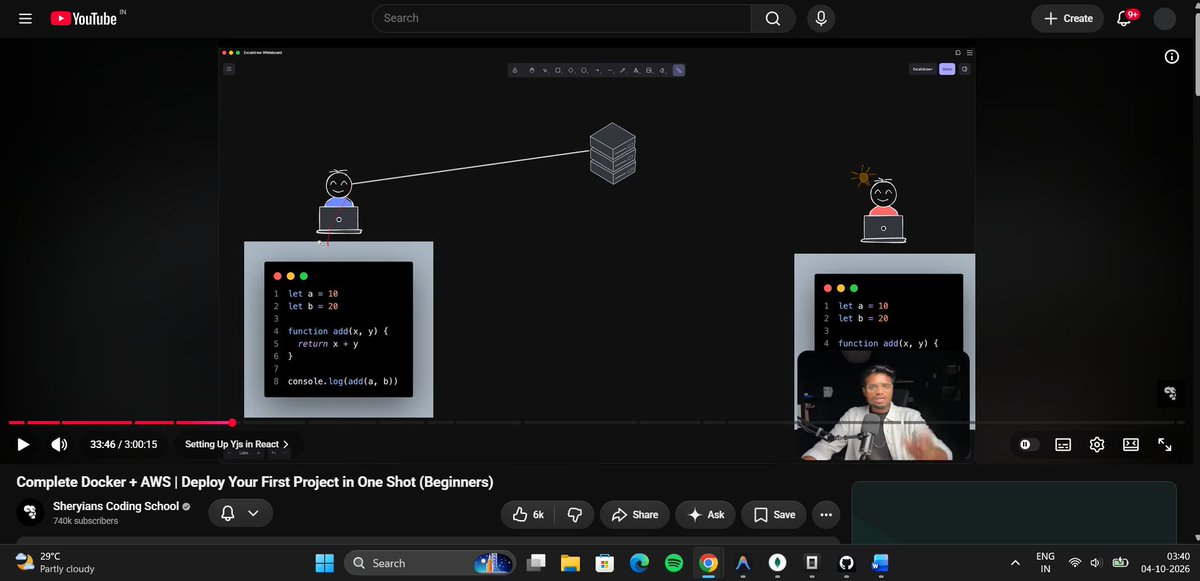Open the Sheryians Coding School channel avatar
The height and width of the screenshot is (581, 1200).
click(x=31, y=513)
